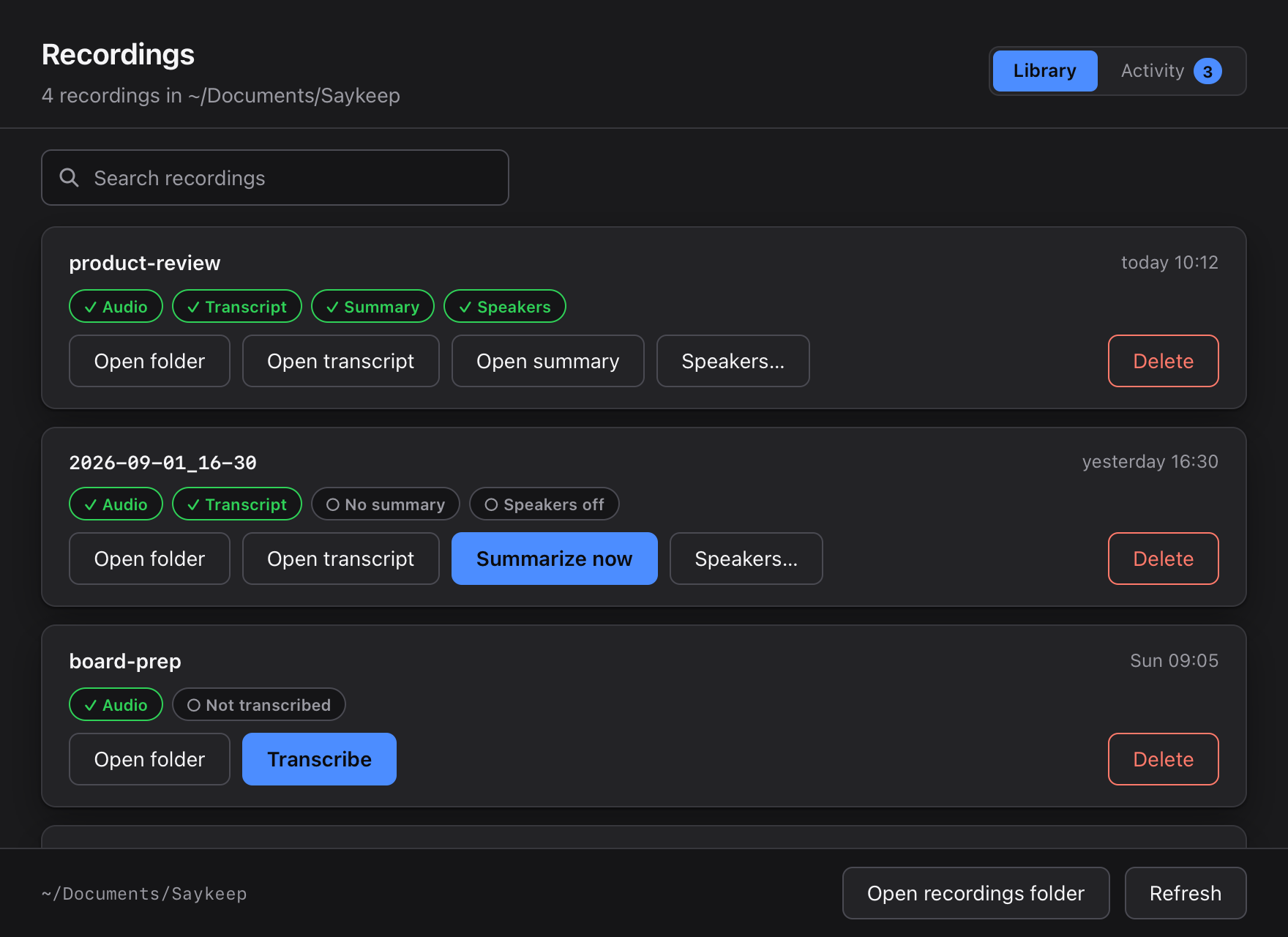Delete the 2026-09-01_16-30 recording
The height and width of the screenshot is (937, 1288).
1163,559
